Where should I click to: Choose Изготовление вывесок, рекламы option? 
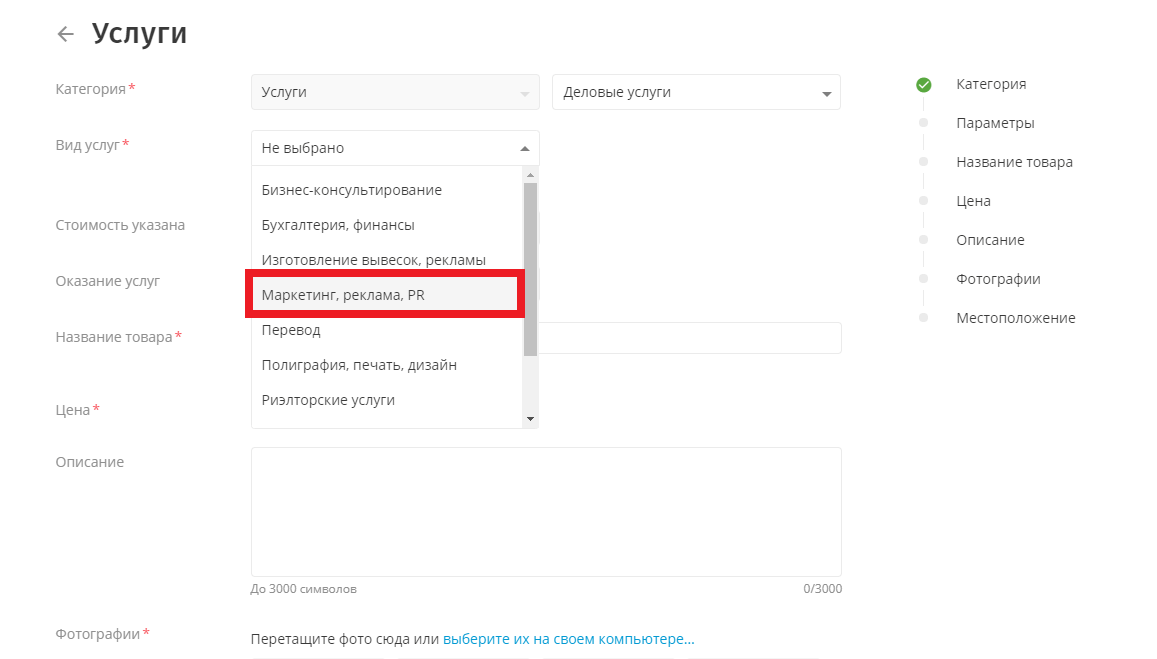373,260
